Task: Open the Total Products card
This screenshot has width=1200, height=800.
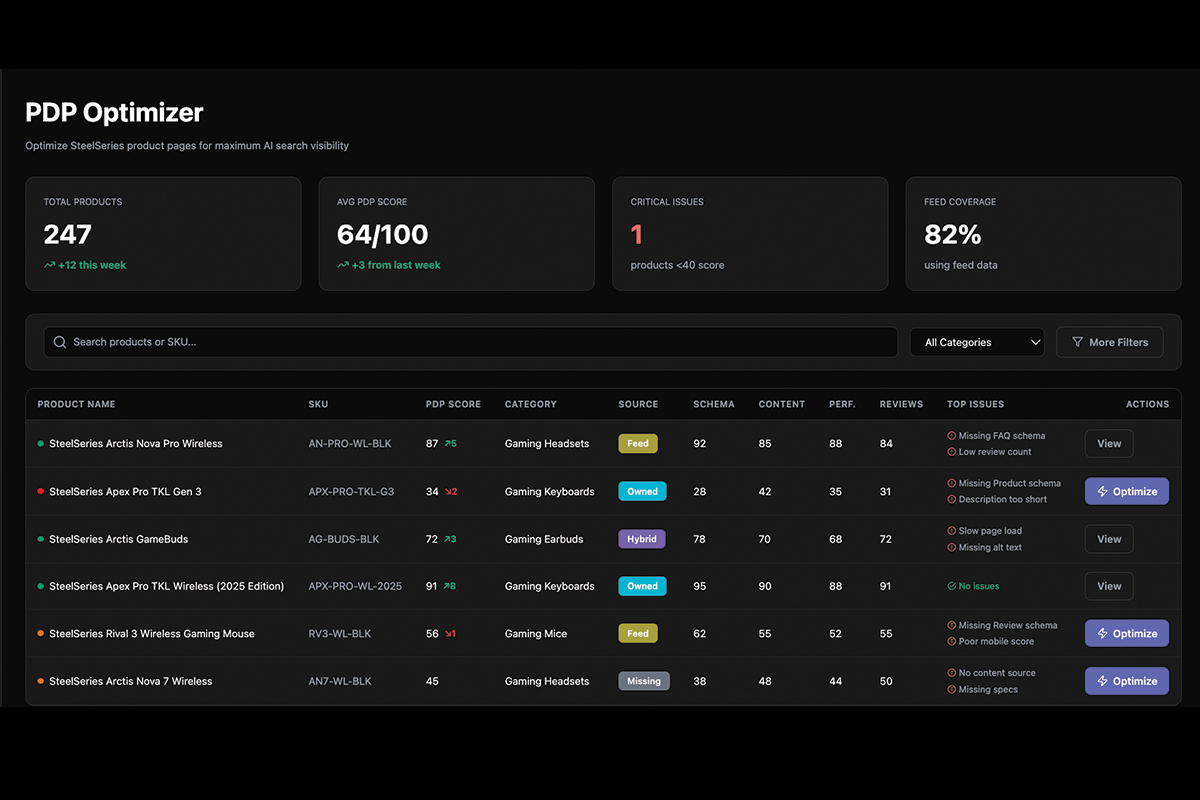Action: tap(163, 234)
